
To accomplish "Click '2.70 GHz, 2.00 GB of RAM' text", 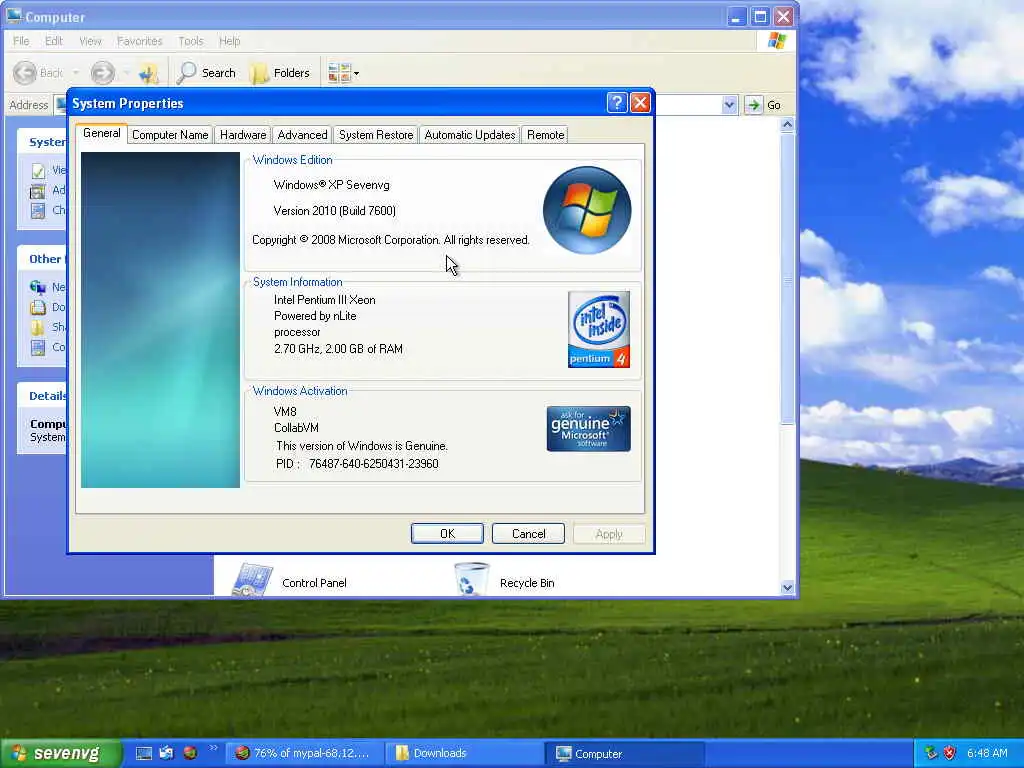I will (x=338, y=349).
